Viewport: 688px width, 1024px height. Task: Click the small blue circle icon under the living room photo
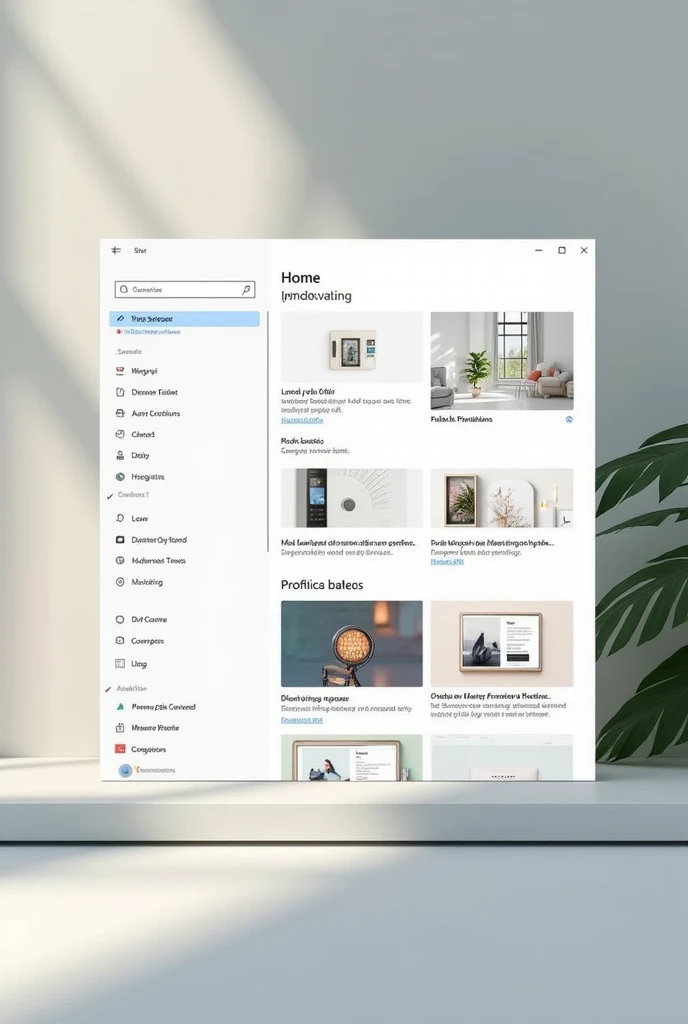[569, 419]
